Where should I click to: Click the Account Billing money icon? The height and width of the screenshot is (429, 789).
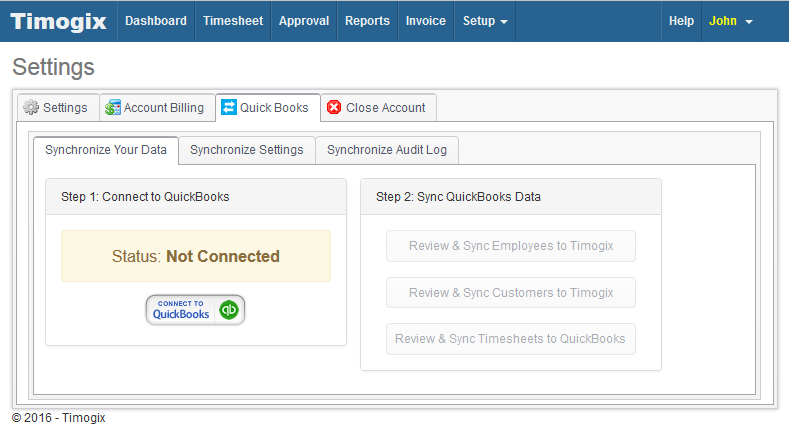[113, 107]
